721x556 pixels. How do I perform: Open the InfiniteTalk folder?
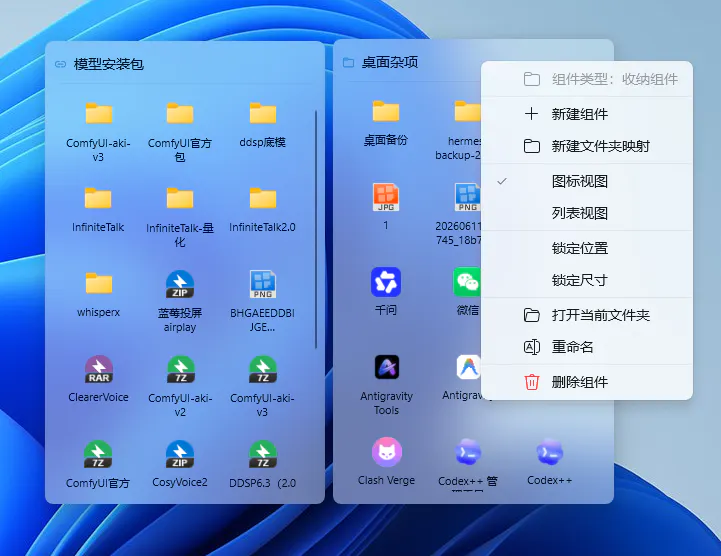pos(98,198)
